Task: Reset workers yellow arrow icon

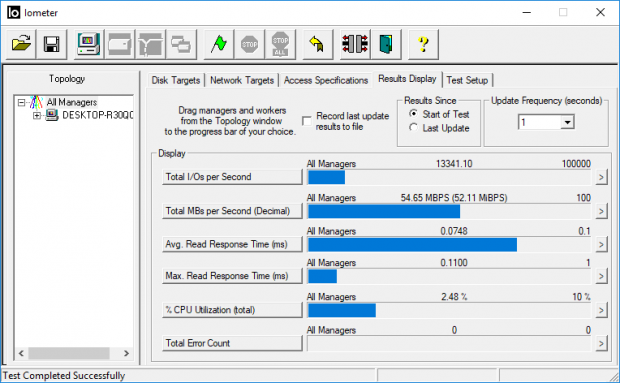Action: pyautogui.click(x=318, y=44)
